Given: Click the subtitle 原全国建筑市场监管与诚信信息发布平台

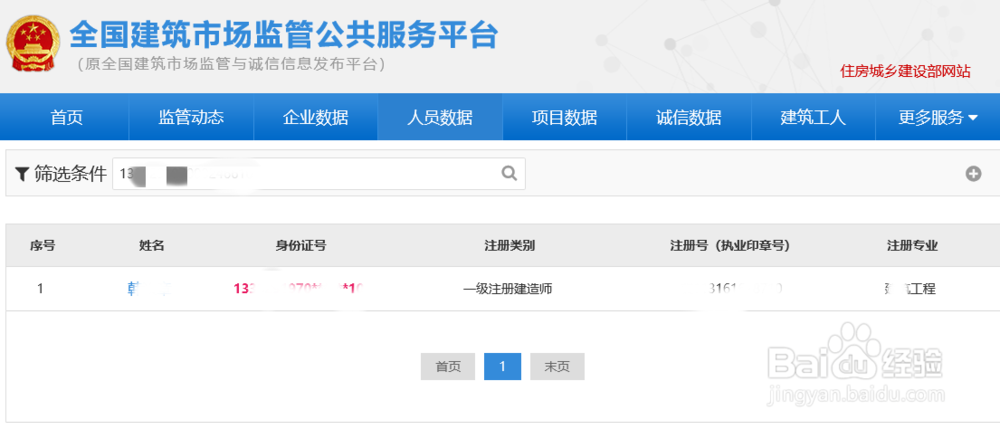Looking at the screenshot, I should 230,64.
